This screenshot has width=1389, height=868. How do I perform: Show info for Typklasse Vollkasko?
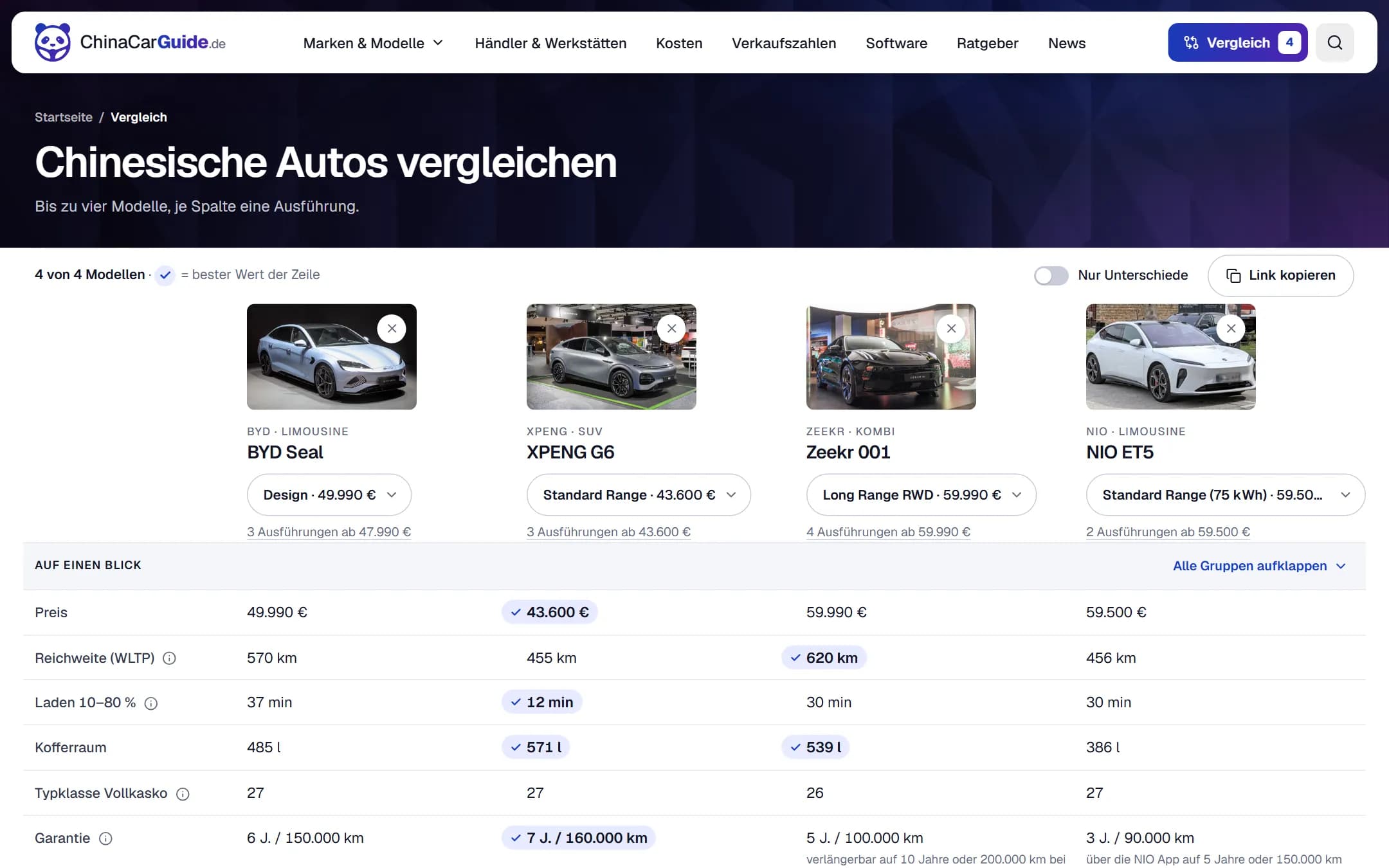183,793
